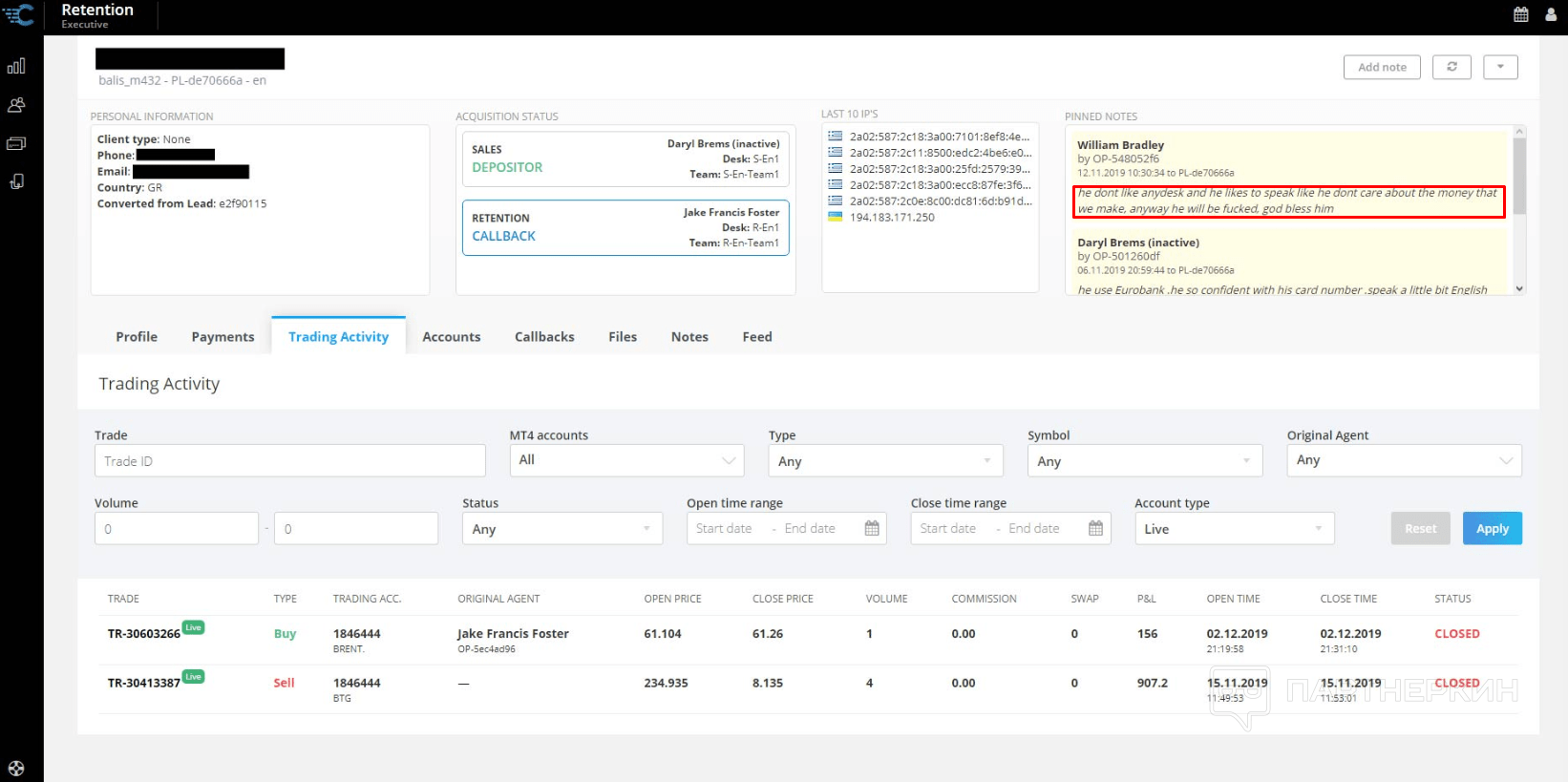The height and width of the screenshot is (782, 1568).
Task: Open the Feed tab
Action: 757,337
